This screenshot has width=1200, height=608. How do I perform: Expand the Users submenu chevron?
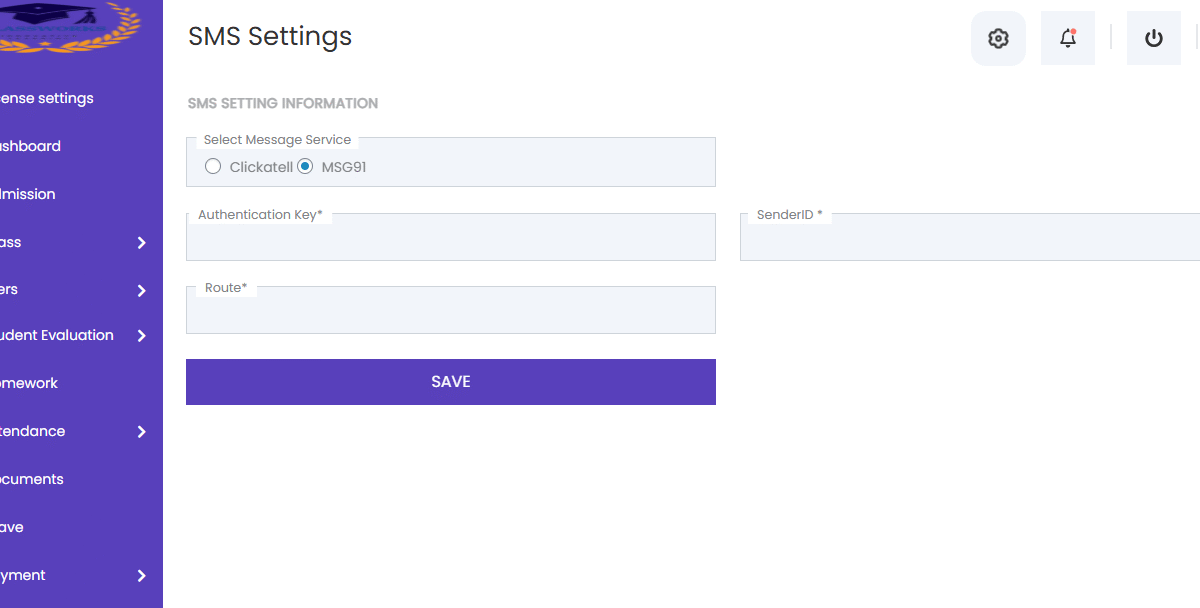[x=141, y=291]
